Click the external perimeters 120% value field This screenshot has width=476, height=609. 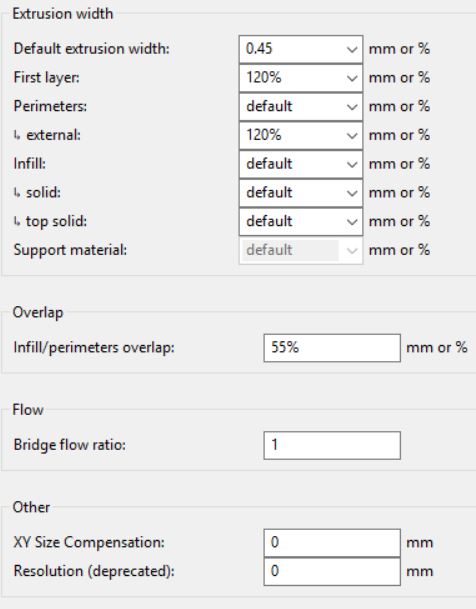pyautogui.click(x=291, y=136)
